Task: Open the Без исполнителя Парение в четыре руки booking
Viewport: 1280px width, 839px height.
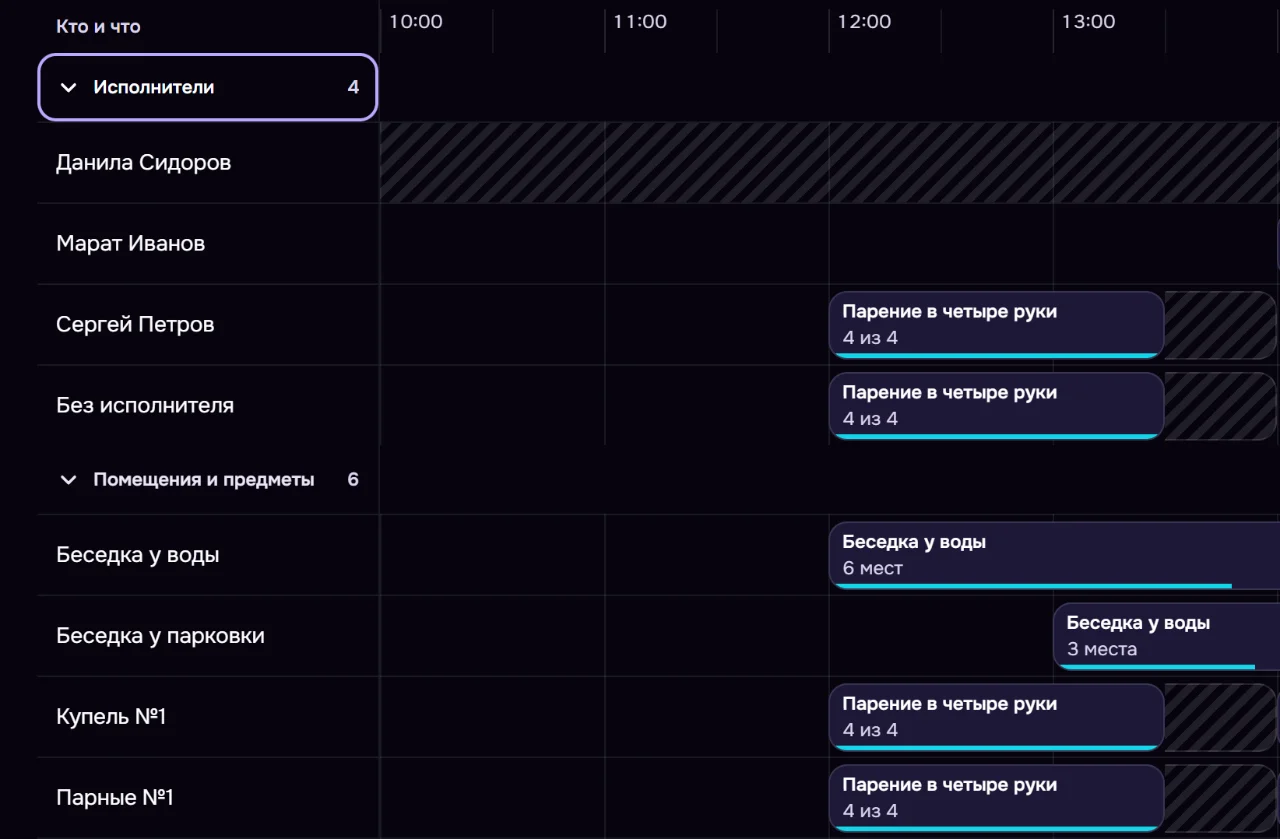Action: pyautogui.click(x=997, y=406)
